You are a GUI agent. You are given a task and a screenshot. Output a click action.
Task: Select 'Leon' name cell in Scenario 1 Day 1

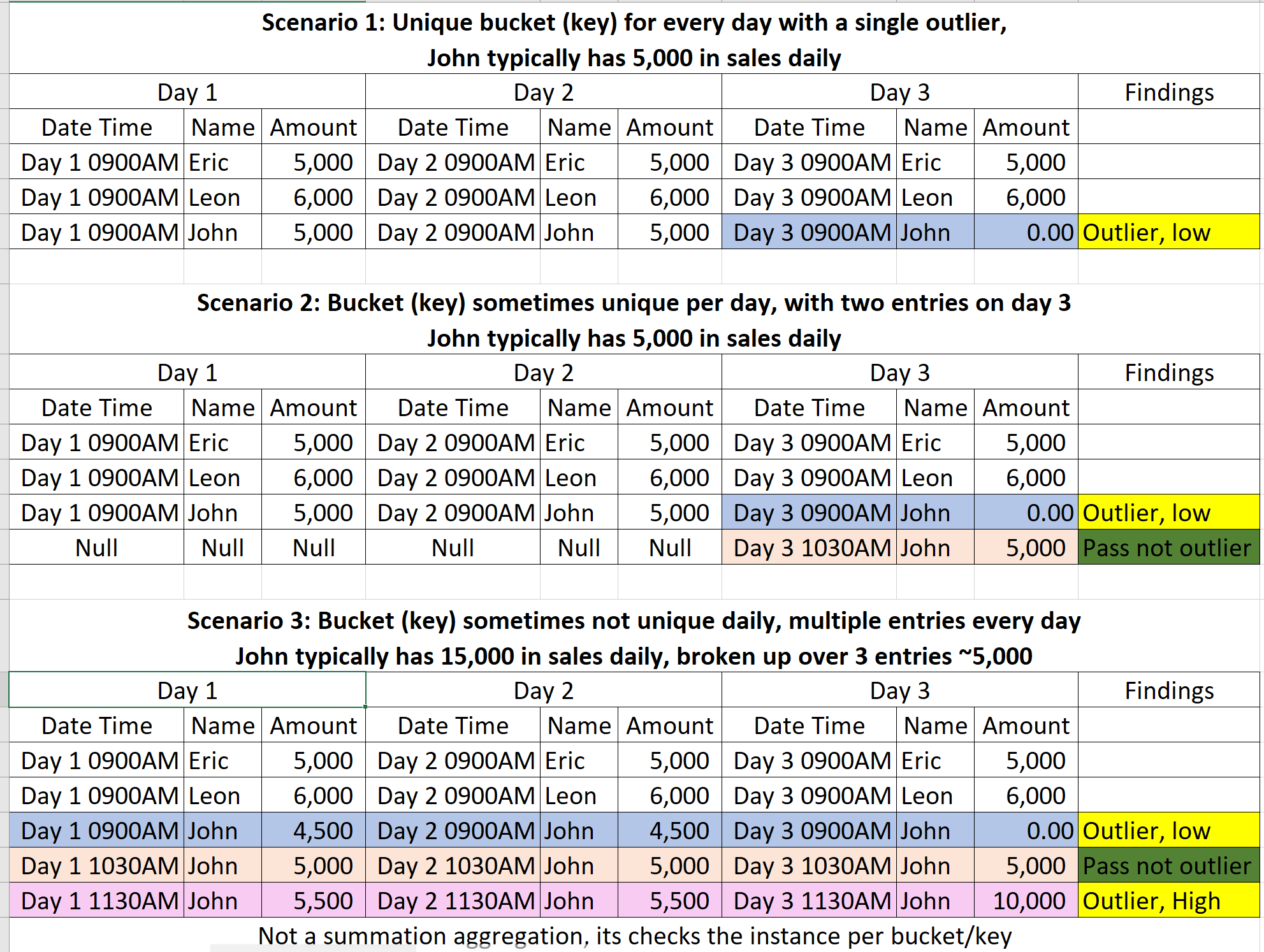(223, 197)
